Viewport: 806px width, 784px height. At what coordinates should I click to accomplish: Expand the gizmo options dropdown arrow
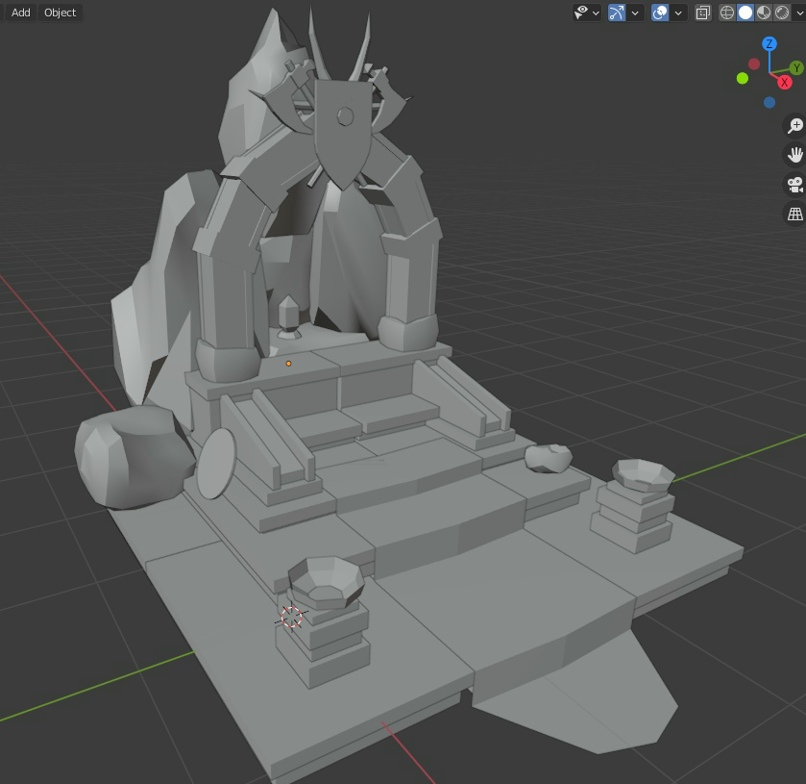[x=636, y=12]
